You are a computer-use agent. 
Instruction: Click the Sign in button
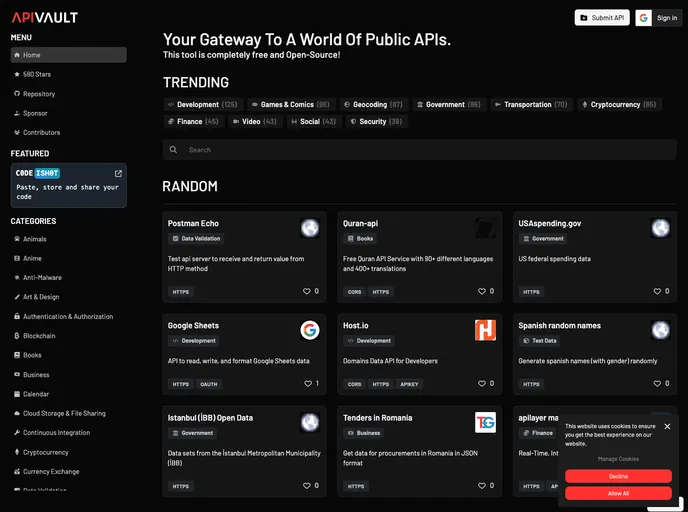tap(667, 18)
